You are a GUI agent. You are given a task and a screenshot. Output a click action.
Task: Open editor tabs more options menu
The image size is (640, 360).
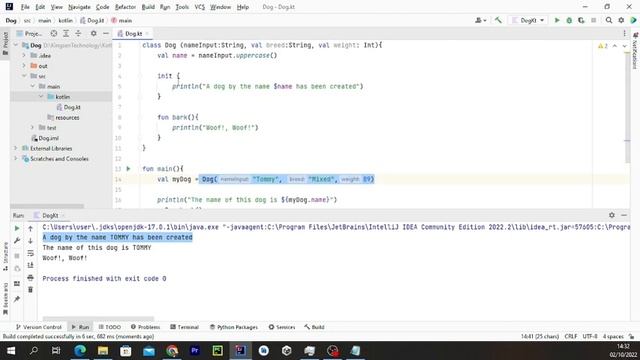pos(624,33)
